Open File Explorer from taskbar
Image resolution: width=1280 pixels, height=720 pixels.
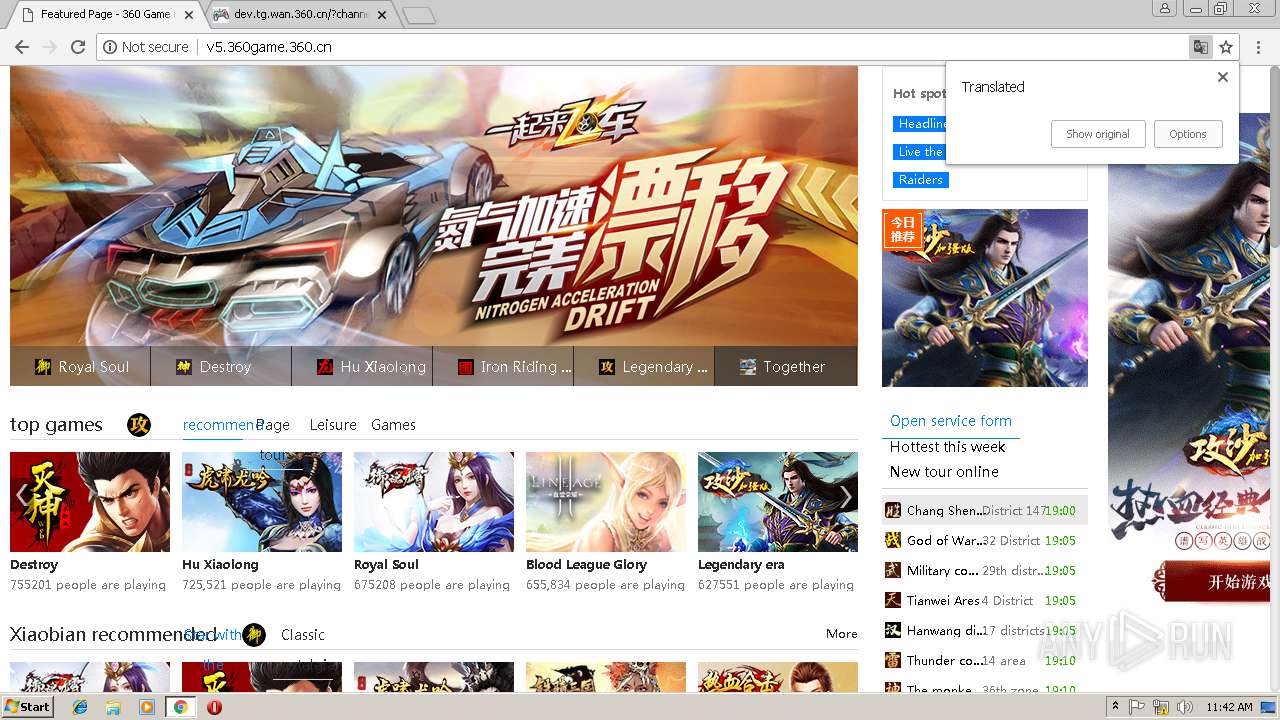113,707
